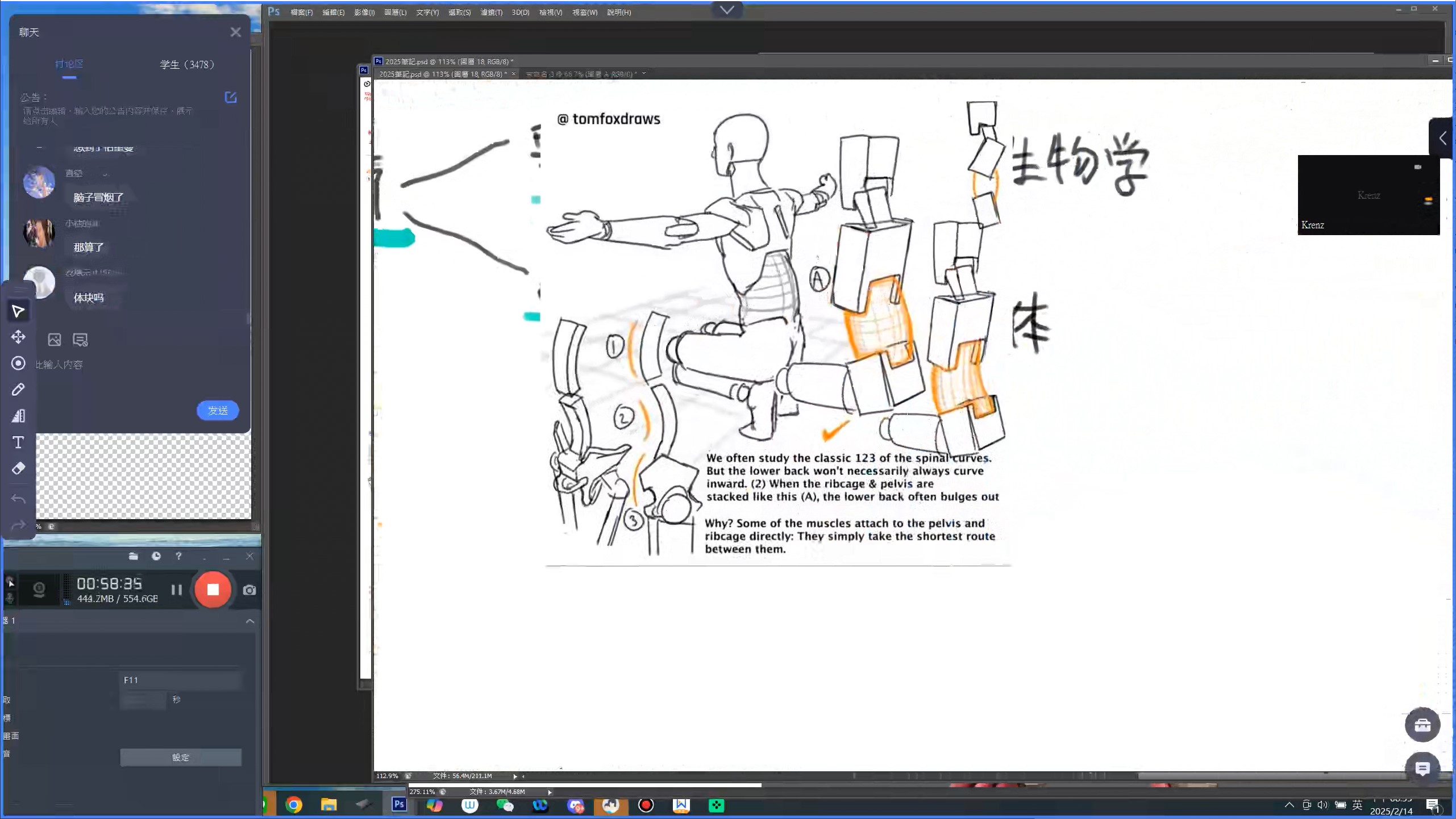Viewport: 1456px width, 819px height.
Task: Click the Krenz video thumbnail
Action: coord(1368,195)
